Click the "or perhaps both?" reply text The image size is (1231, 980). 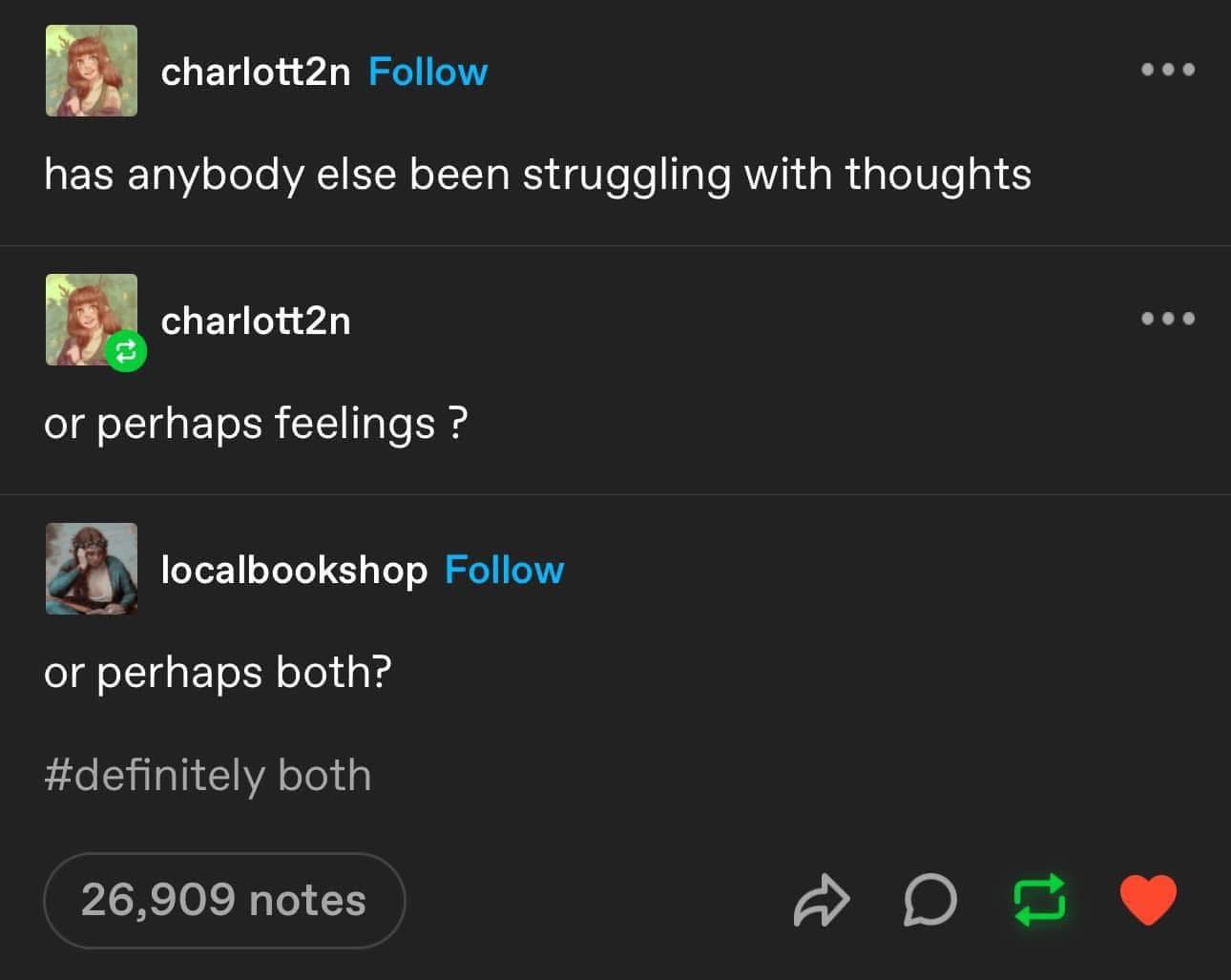click(x=218, y=673)
